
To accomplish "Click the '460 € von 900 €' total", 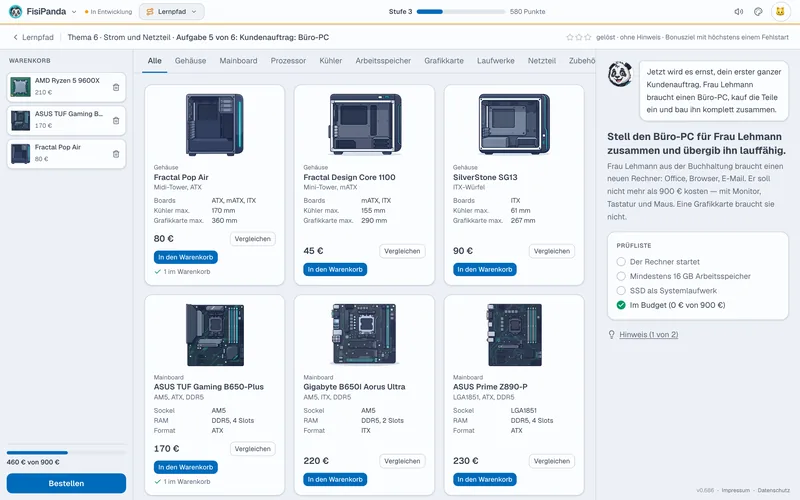I will click(x=33, y=462).
